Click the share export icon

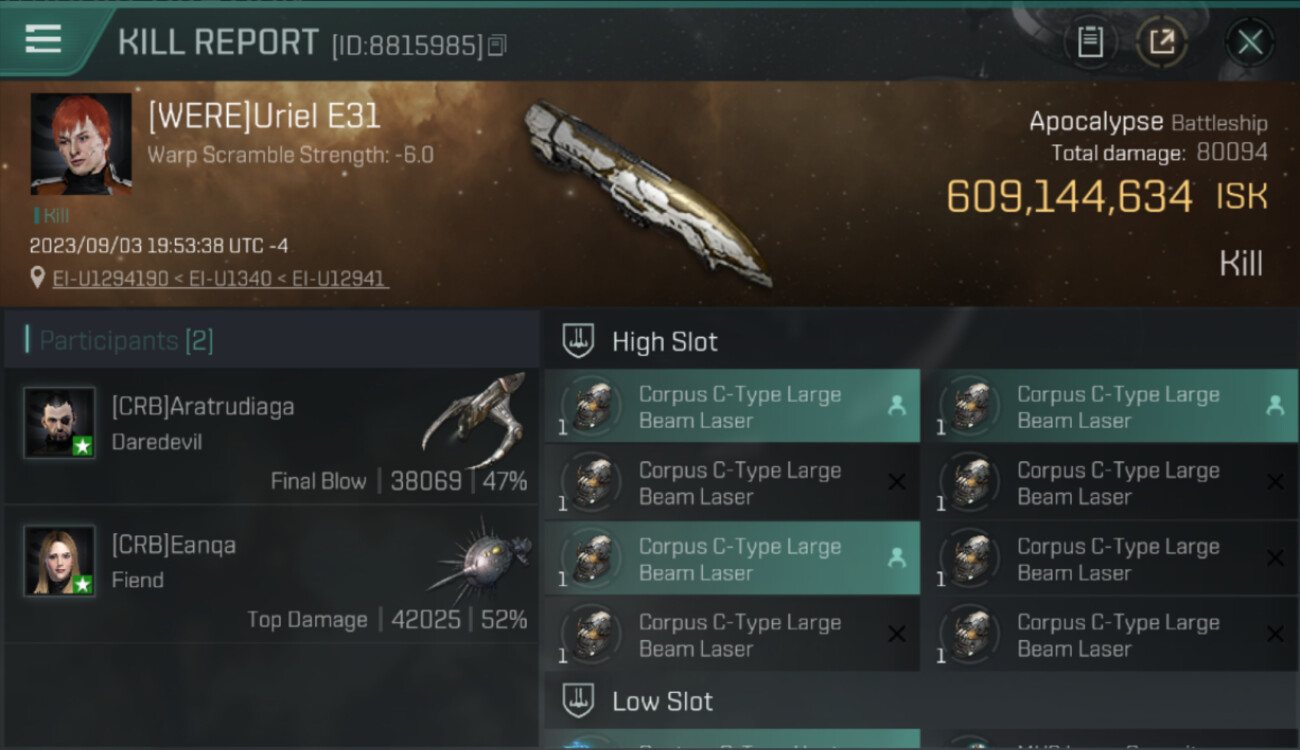coord(1162,42)
